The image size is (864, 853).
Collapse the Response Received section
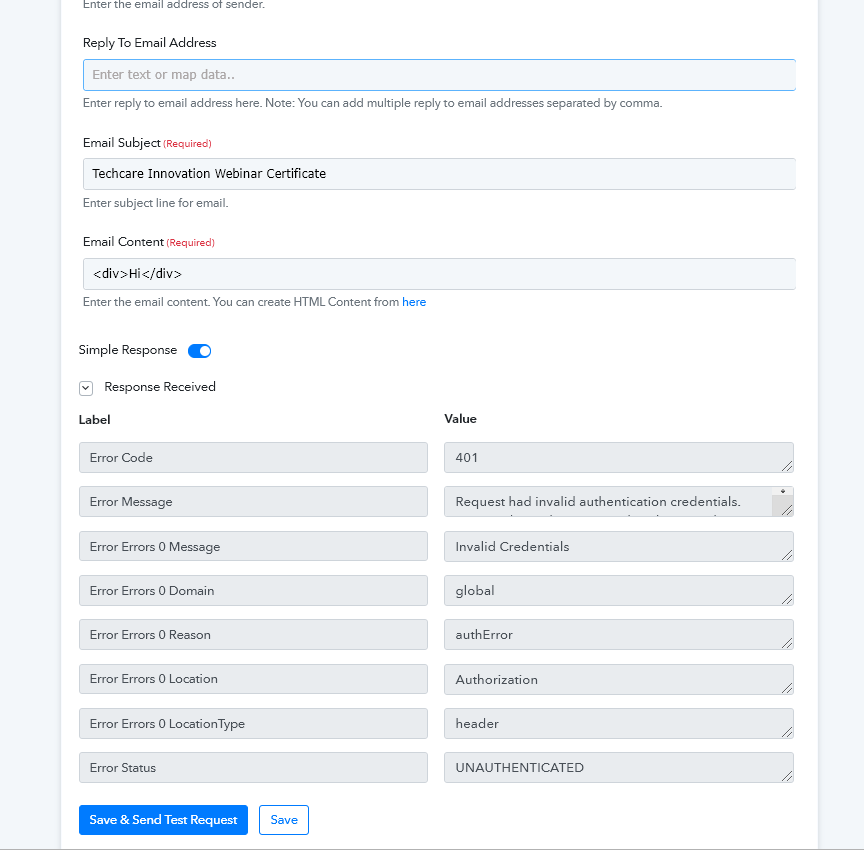pos(86,388)
